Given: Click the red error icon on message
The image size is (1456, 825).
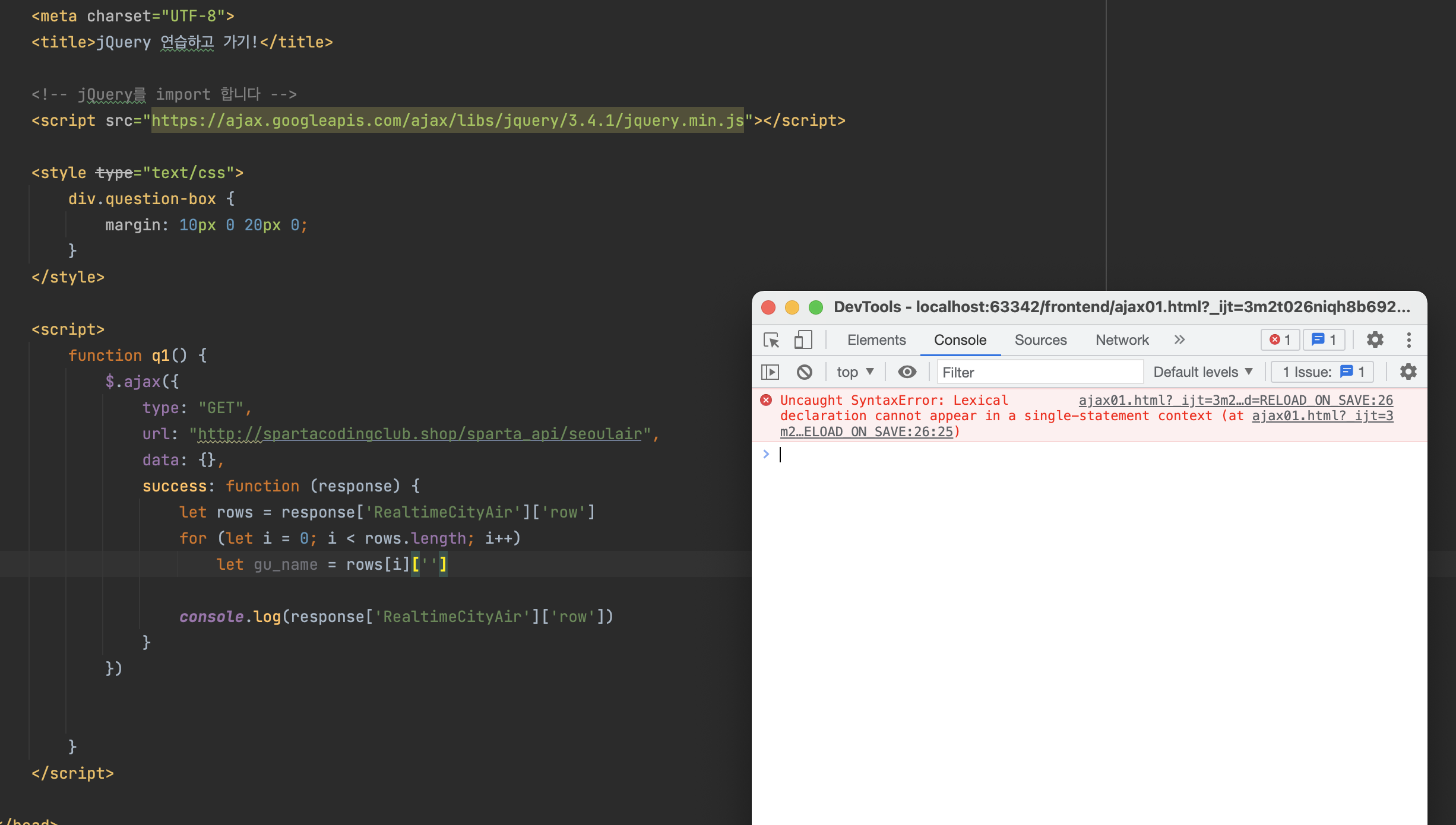Looking at the screenshot, I should [x=766, y=400].
